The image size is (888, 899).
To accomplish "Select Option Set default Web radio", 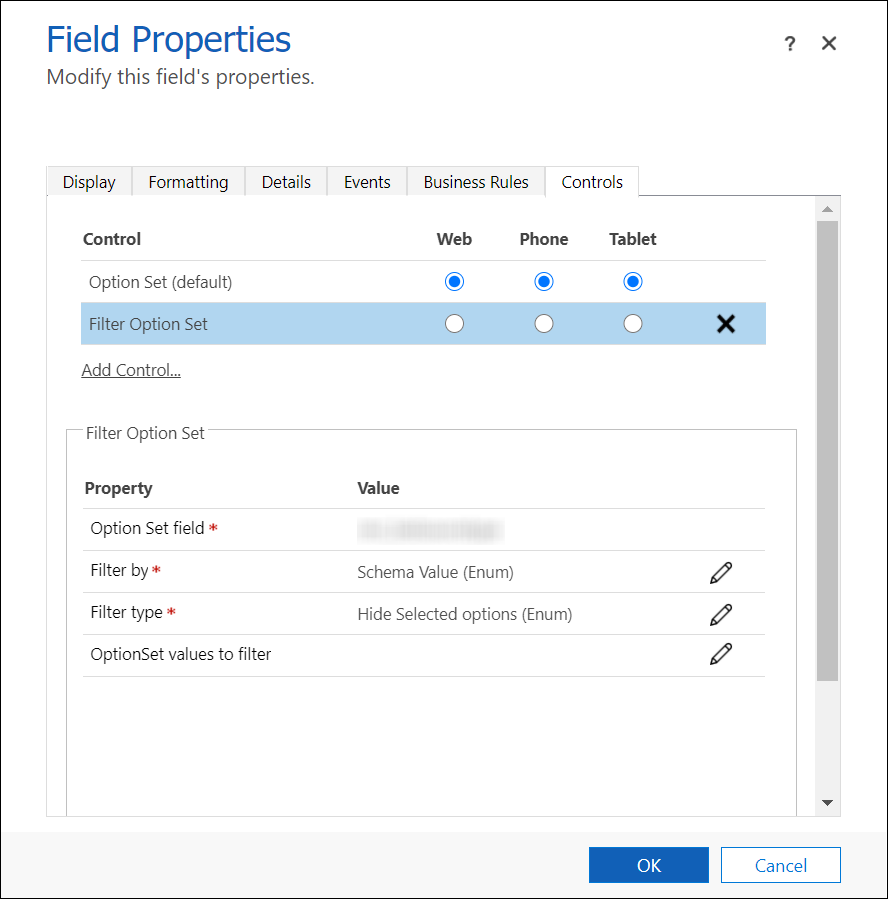I will 454,282.
